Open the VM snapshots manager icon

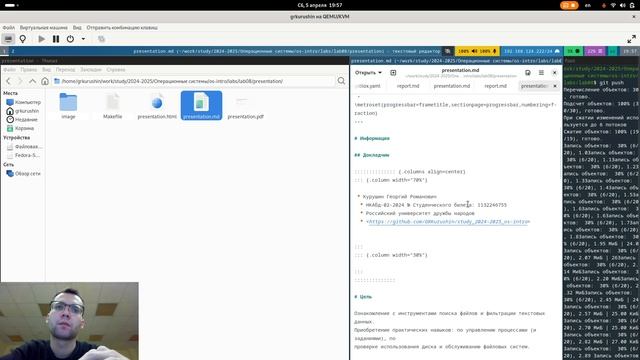[101, 39]
